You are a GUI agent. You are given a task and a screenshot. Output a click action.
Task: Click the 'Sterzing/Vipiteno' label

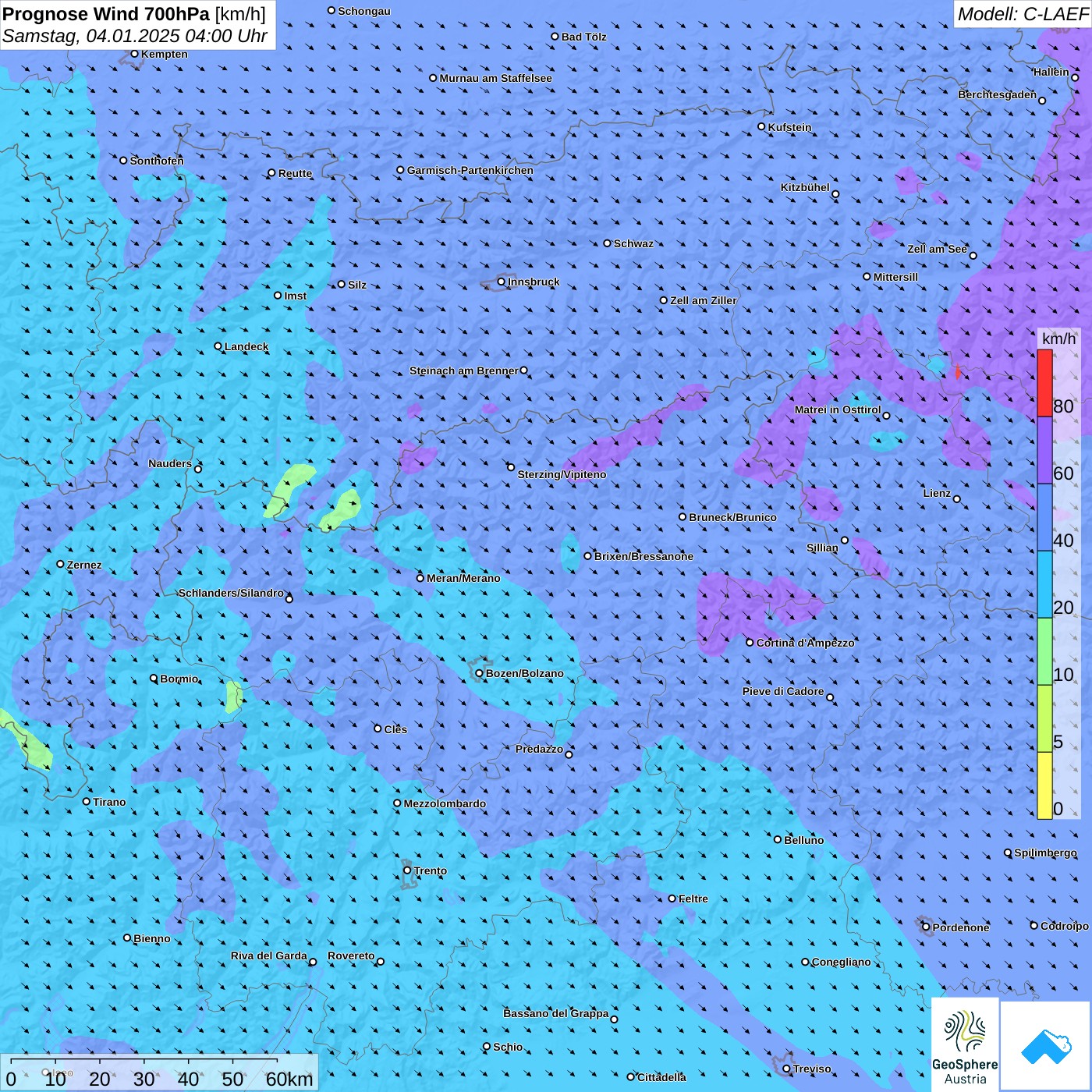(562, 474)
